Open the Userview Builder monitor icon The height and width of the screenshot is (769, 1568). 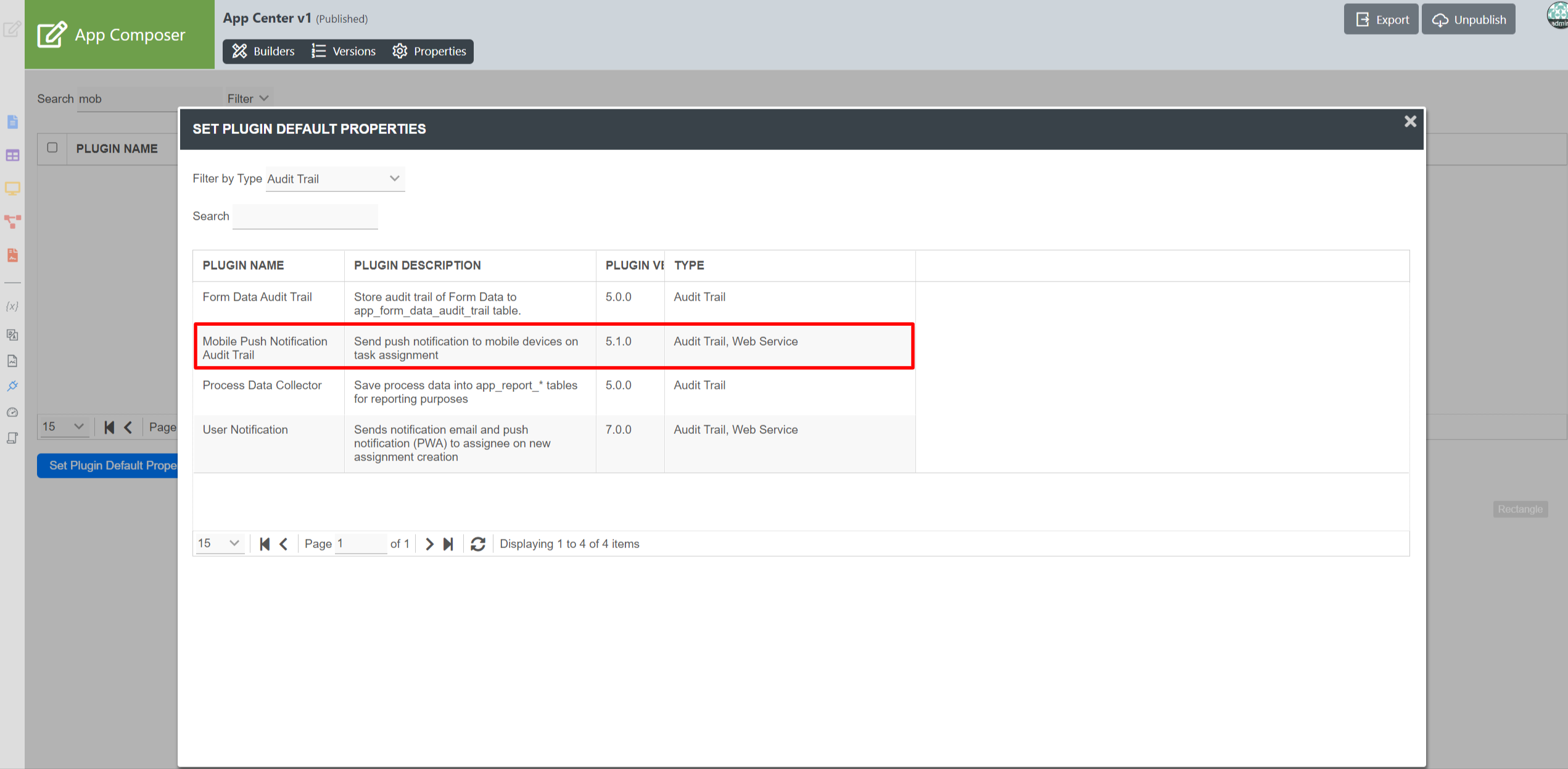12,188
